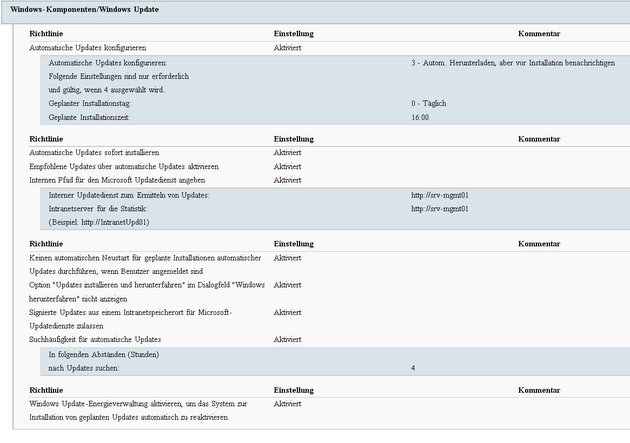The height and width of the screenshot is (443, 630).
Task: Click the "Geplanter Installationstag:" label
Action: coord(90,104)
